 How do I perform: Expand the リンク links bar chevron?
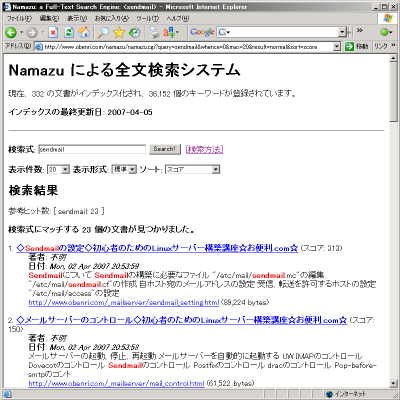393,45
